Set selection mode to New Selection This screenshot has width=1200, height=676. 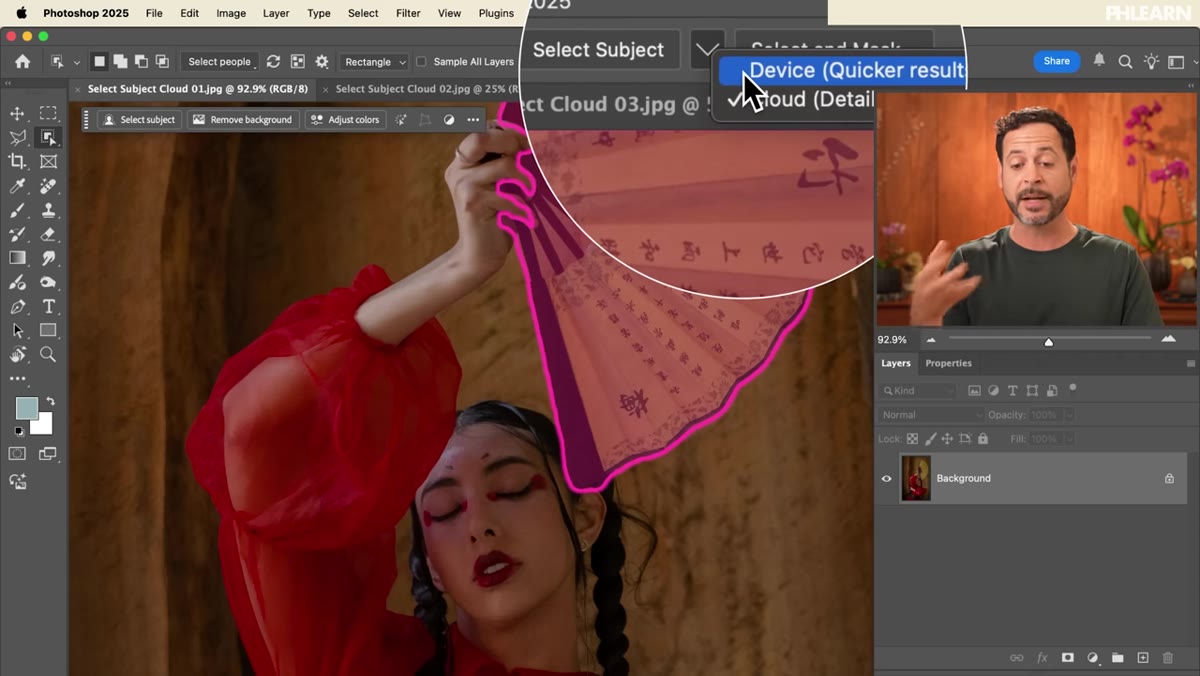click(x=99, y=61)
